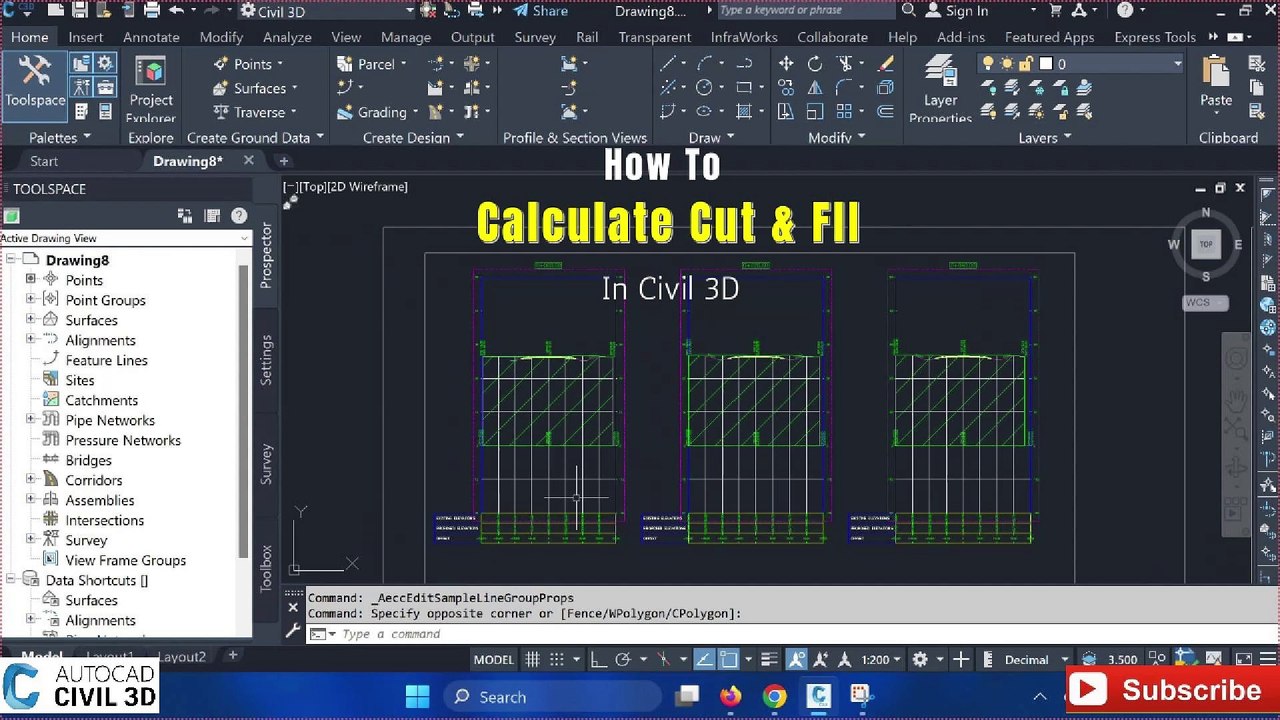Toggle polar tracking in status bar
Screen dimensions: 1280x720
coord(623,659)
